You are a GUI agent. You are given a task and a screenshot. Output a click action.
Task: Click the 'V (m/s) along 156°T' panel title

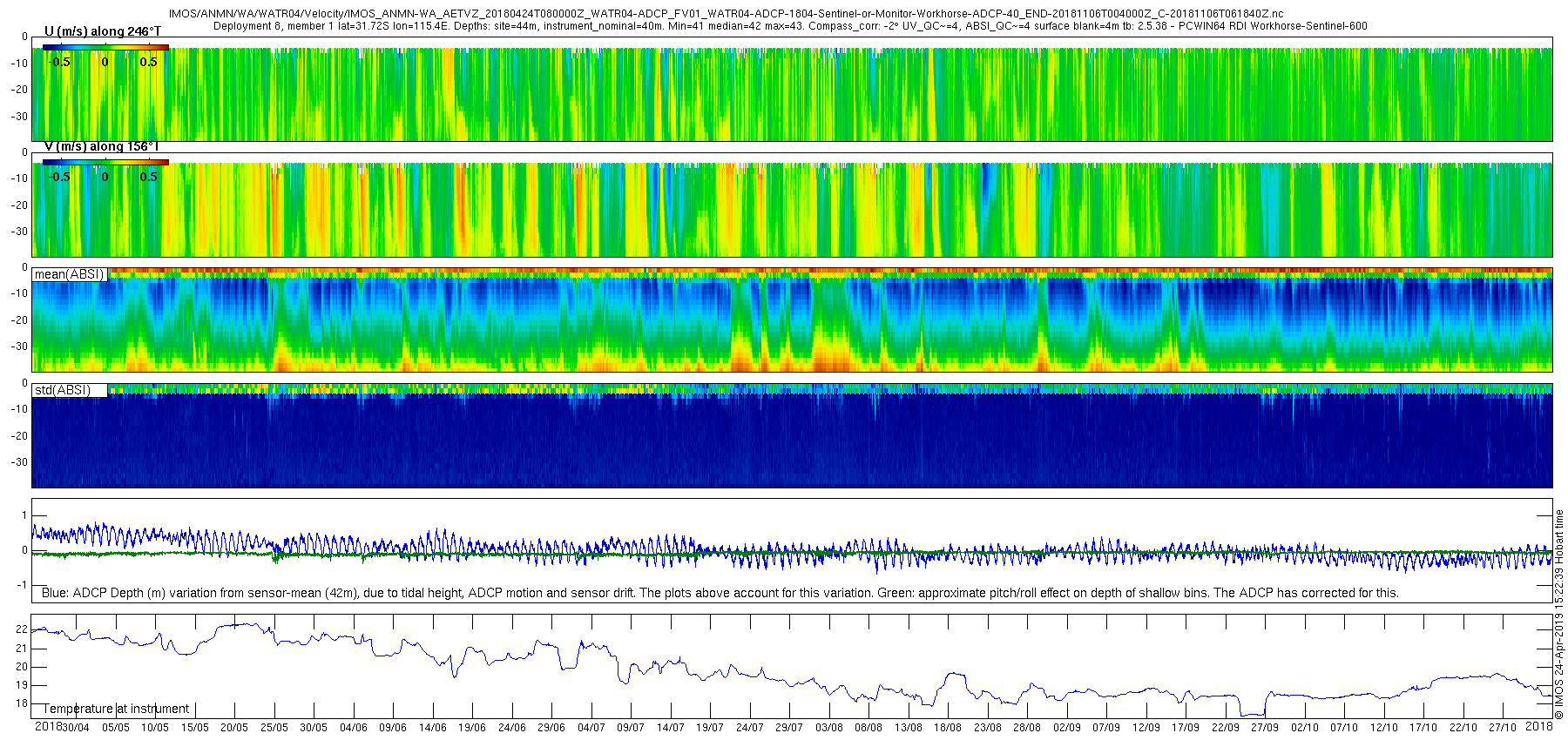coord(102,146)
